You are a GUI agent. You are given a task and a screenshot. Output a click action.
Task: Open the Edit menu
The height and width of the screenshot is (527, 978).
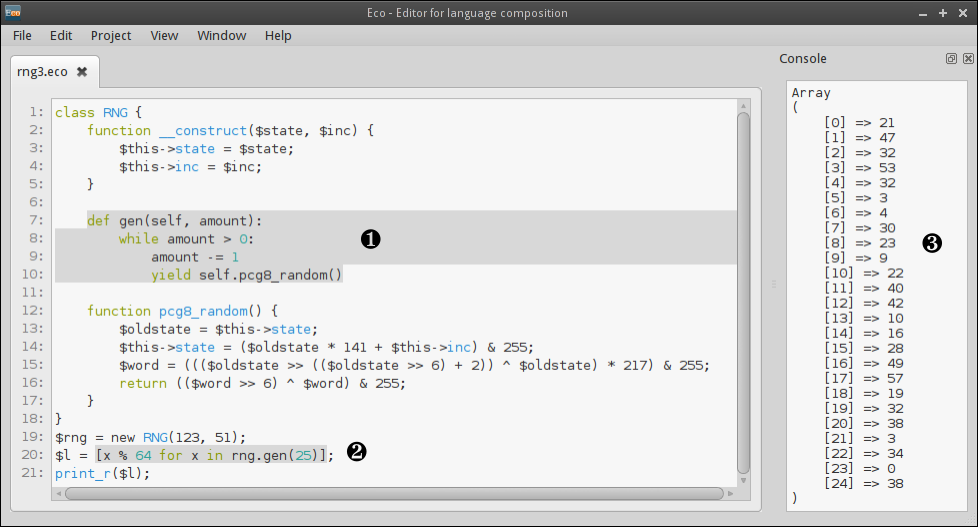pyautogui.click(x=61, y=36)
